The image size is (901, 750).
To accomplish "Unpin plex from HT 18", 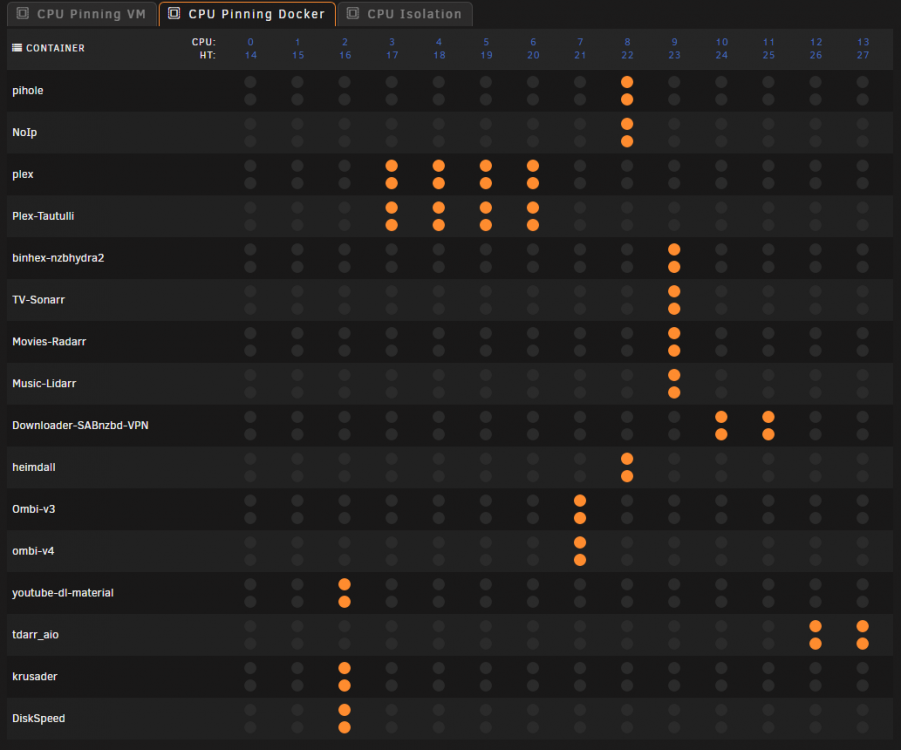I will [x=438, y=183].
